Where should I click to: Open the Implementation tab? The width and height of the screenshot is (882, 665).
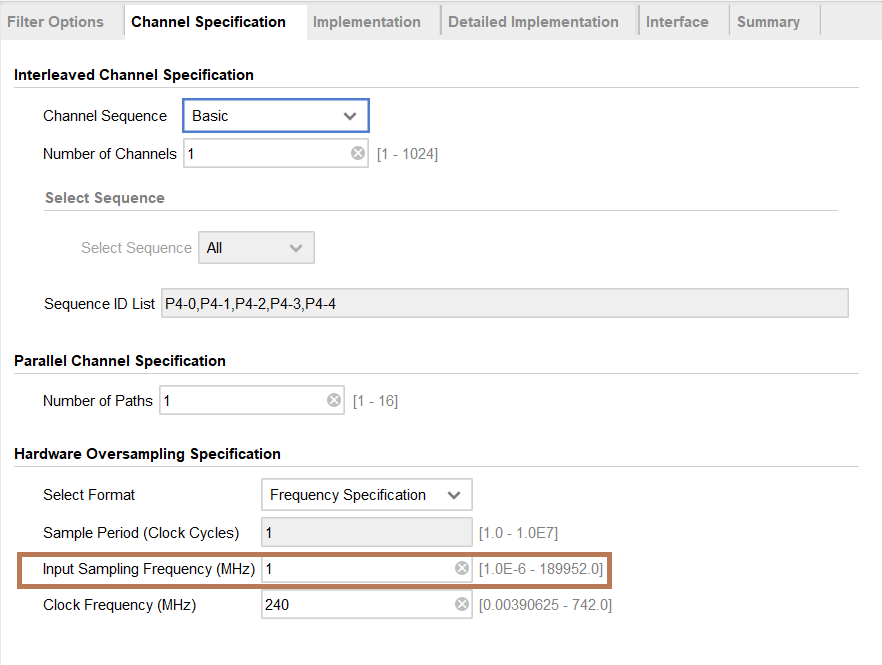coord(367,22)
